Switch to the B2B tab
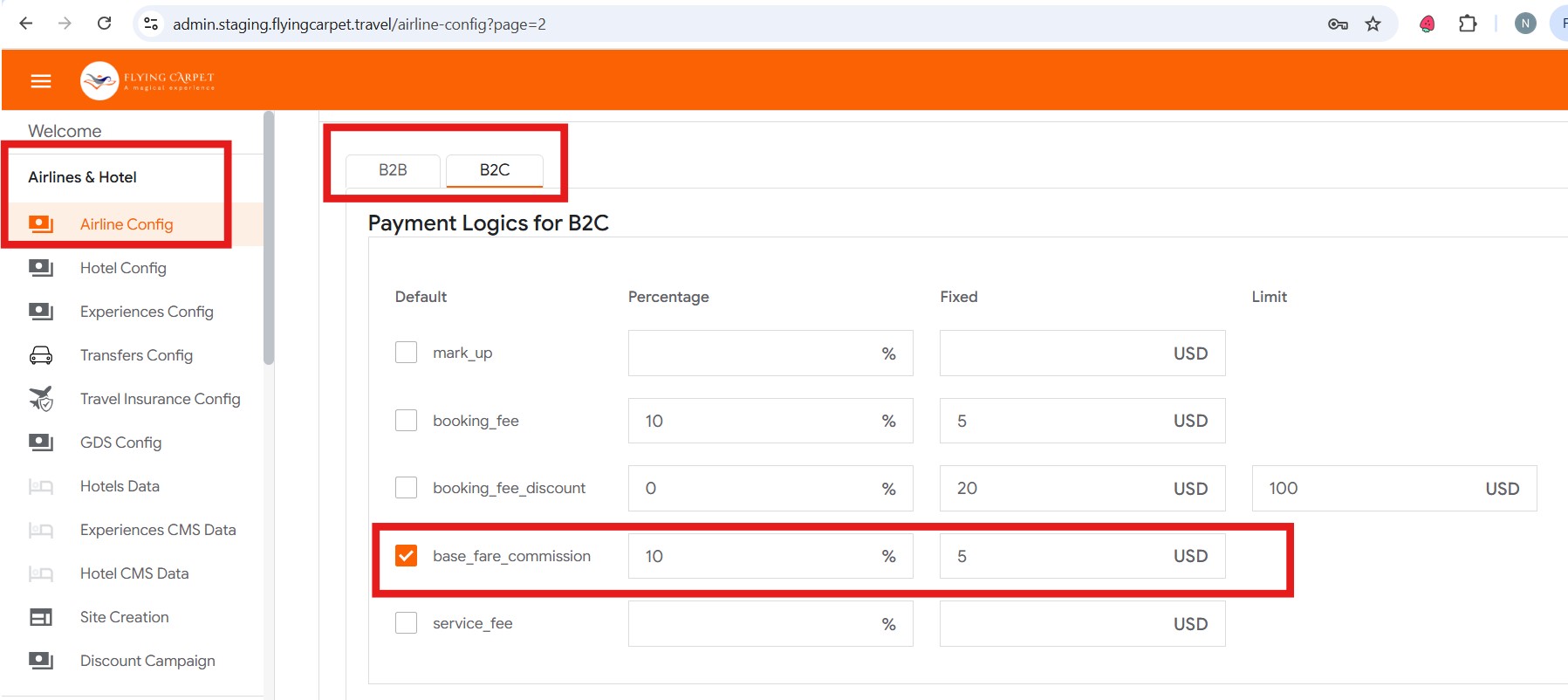Viewport: 1568px width, 700px height. (393, 170)
